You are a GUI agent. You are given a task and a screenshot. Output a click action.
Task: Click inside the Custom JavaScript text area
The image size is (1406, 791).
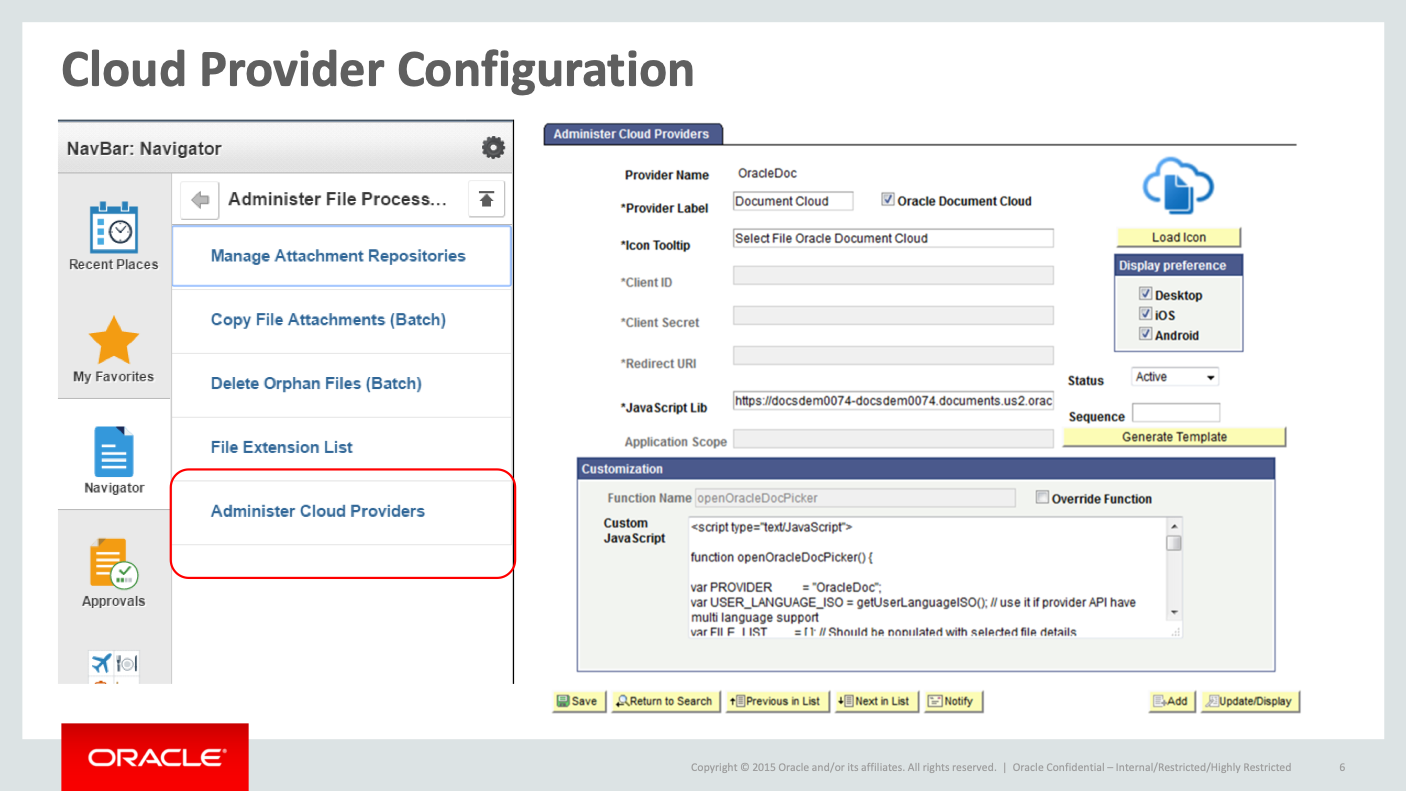pos(927,577)
